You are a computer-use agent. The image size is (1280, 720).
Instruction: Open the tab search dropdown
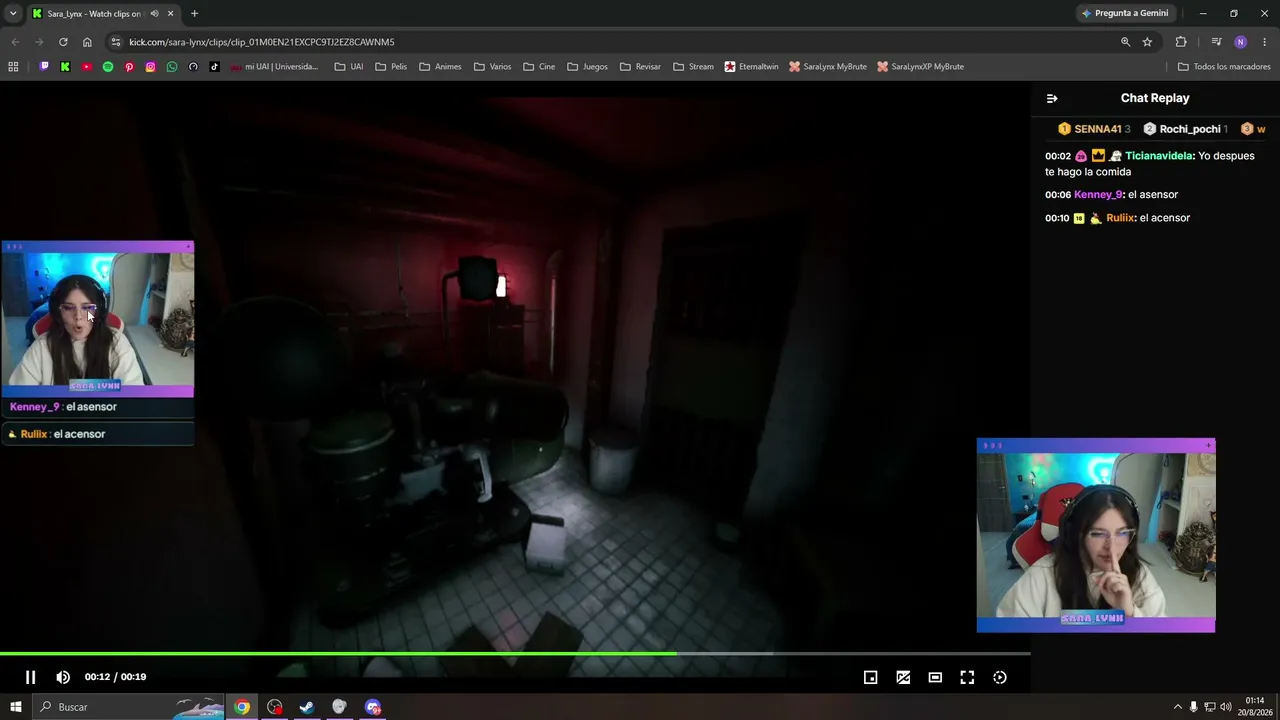click(x=13, y=13)
